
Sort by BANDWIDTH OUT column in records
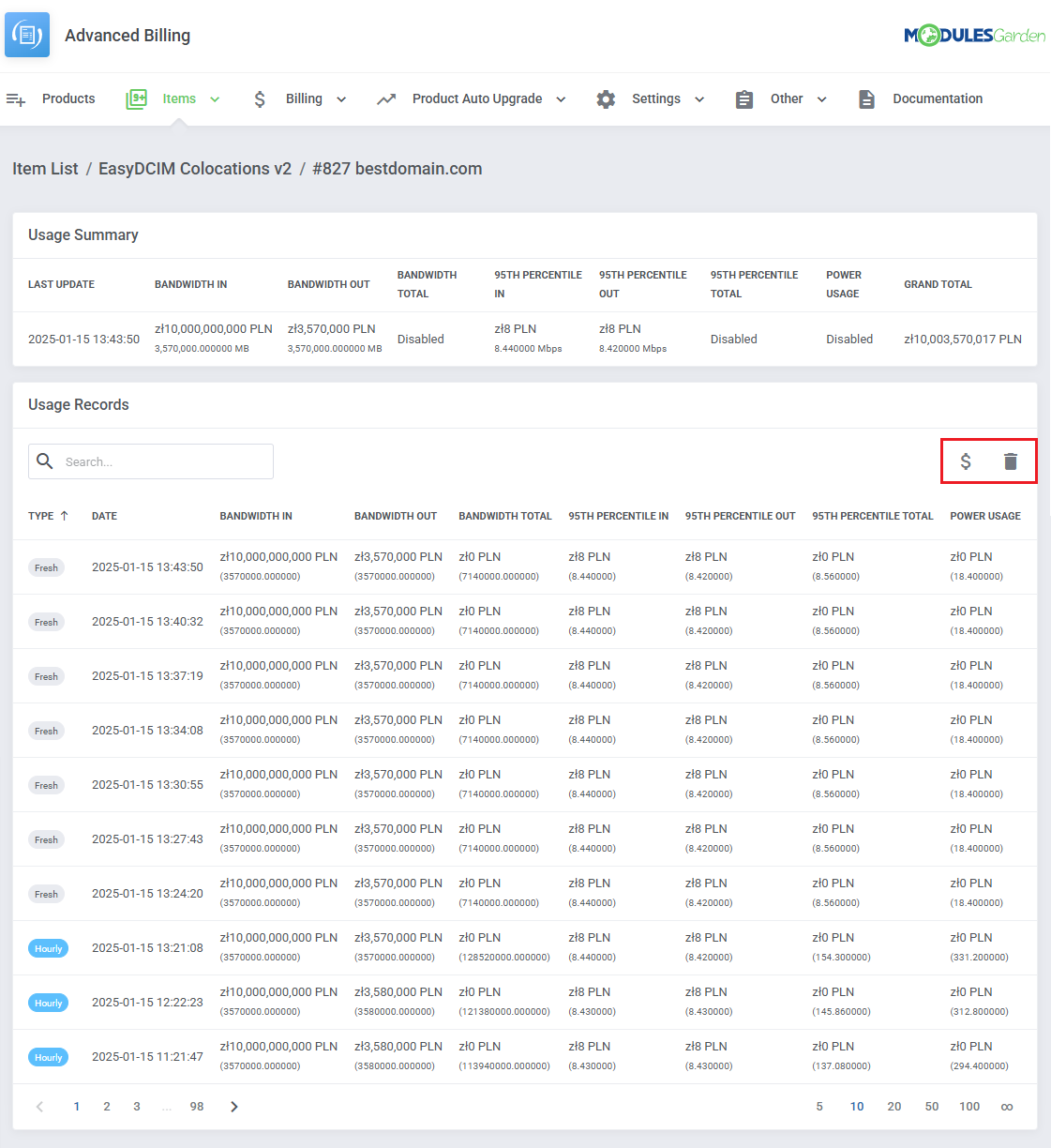click(396, 516)
